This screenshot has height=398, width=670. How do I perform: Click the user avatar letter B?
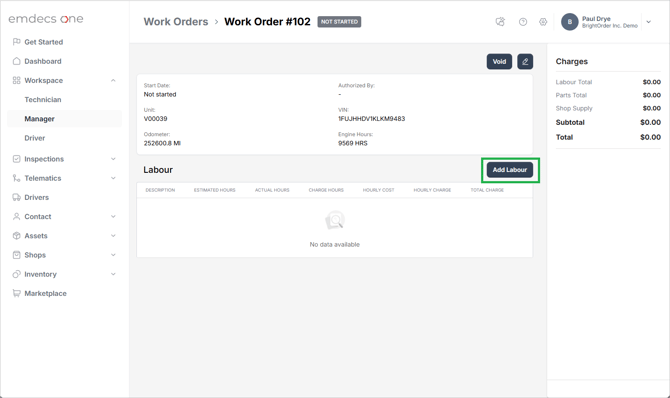[x=570, y=22]
